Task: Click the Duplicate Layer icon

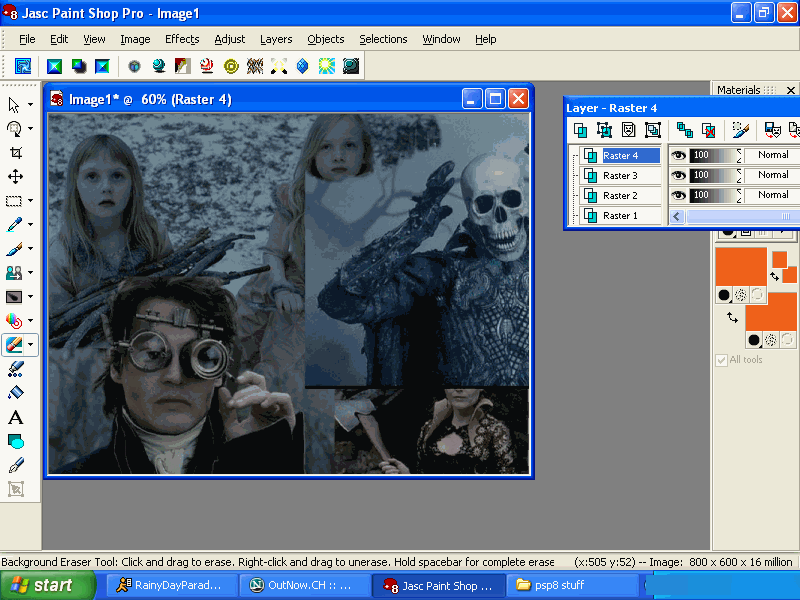Action: [x=685, y=130]
